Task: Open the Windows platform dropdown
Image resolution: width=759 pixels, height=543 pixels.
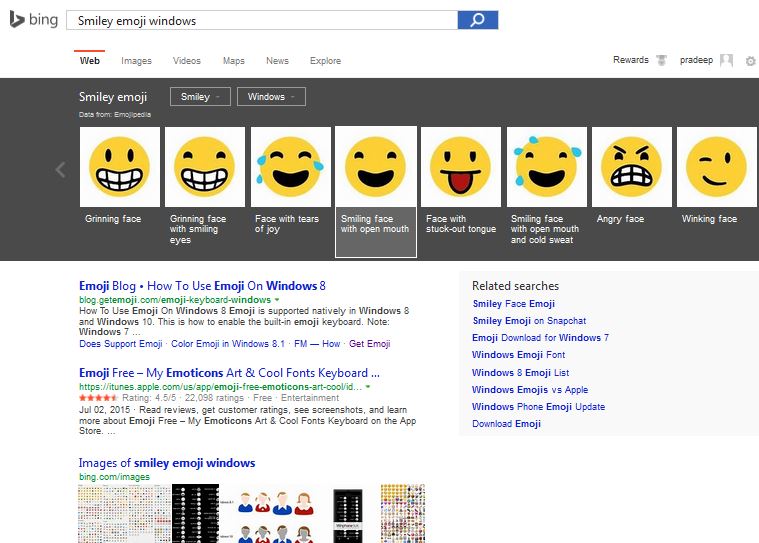Action: 271,97
